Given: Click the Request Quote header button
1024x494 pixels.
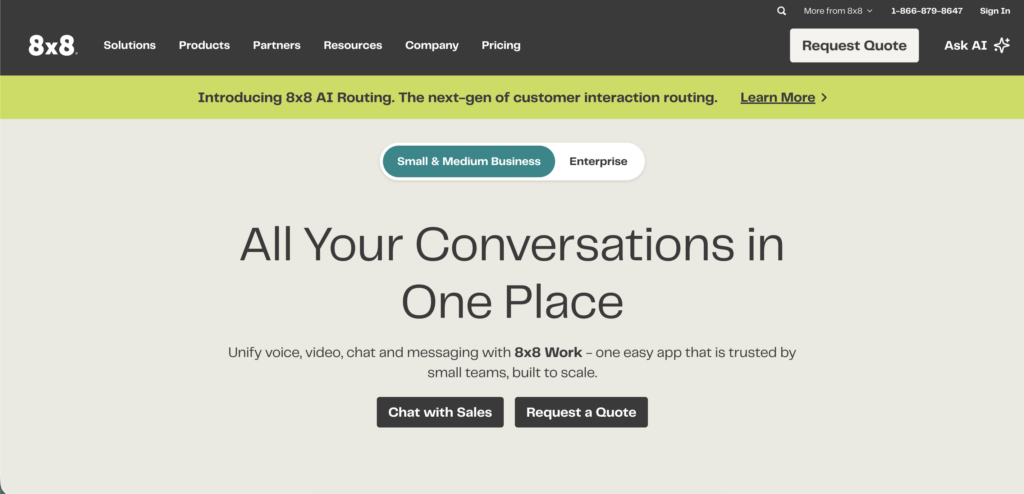Looking at the screenshot, I should click(x=854, y=46).
